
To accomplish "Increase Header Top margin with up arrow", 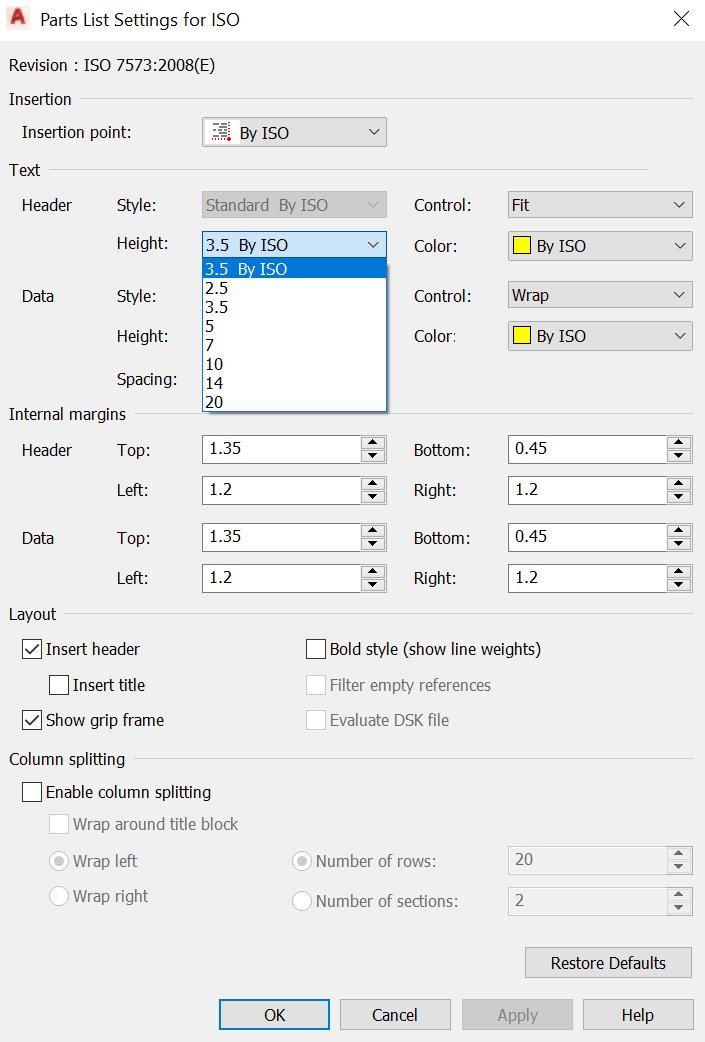I will (373, 443).
